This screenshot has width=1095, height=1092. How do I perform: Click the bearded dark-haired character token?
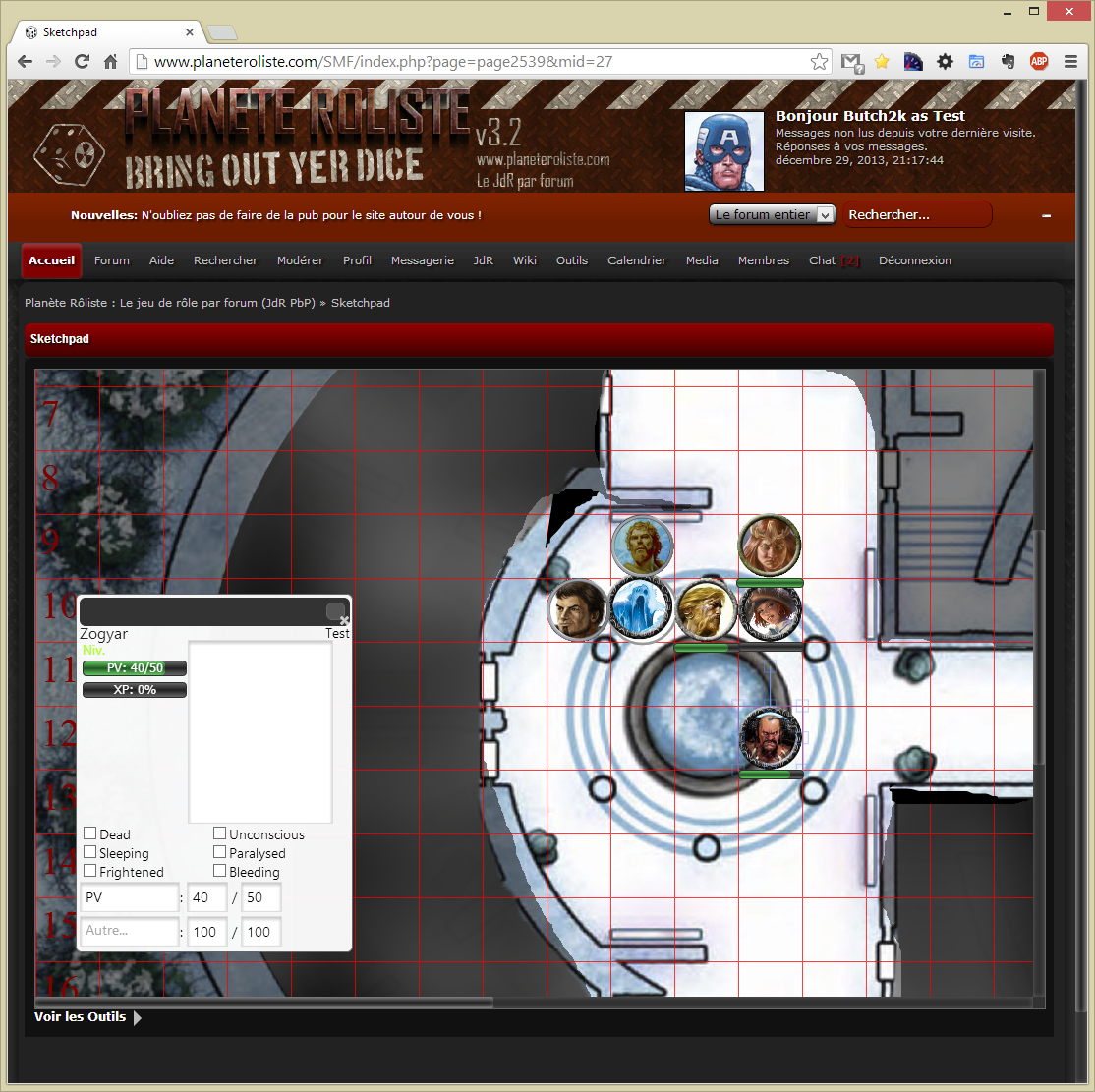click(x=770, y=737)
